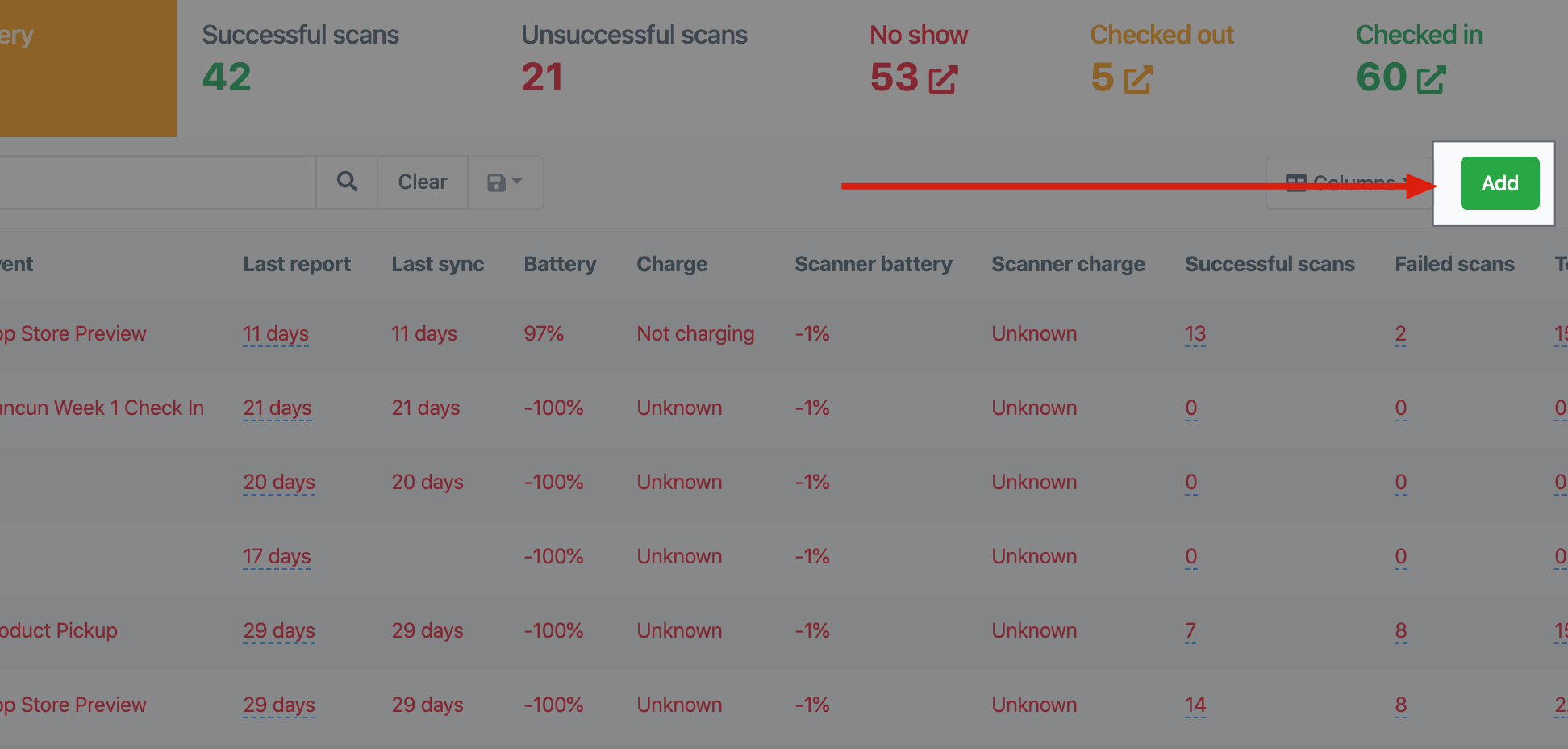Open the 11 days last report link

276,333
